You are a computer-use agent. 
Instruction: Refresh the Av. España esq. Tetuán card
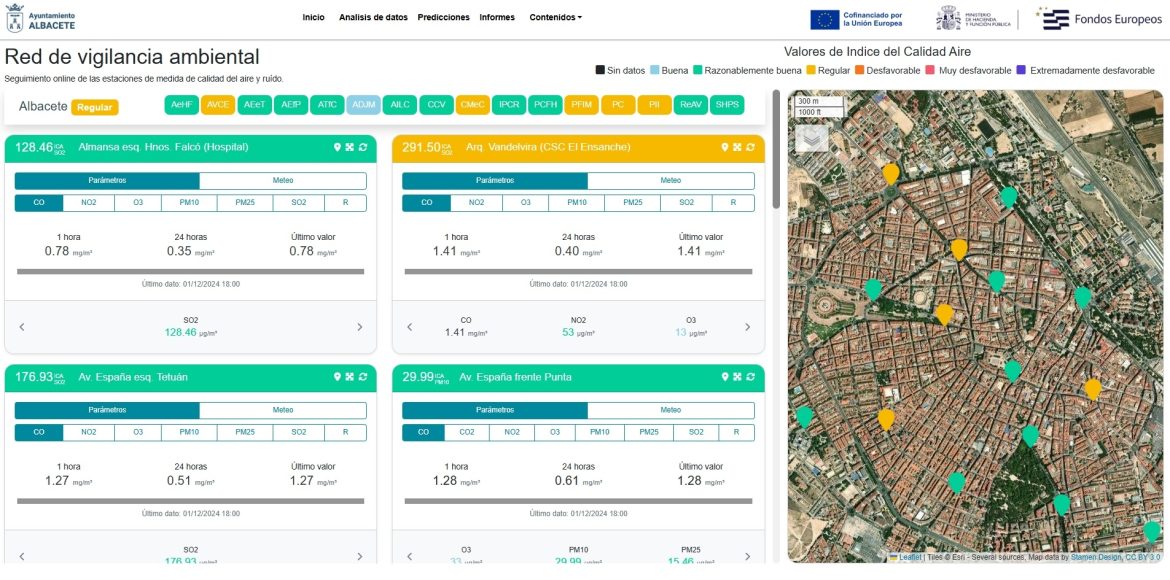pos(362,377)
